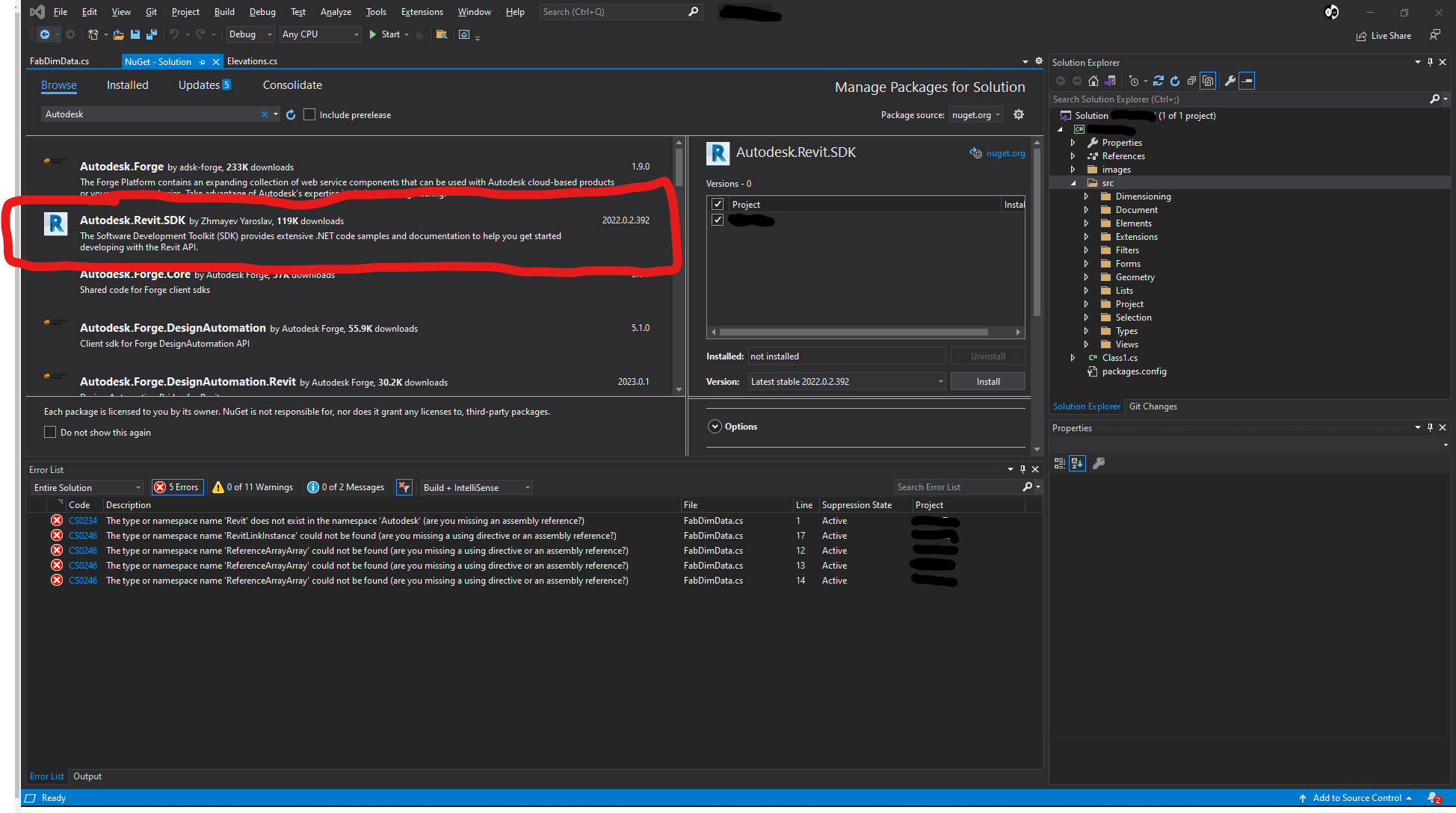Refresh the NuGet package search results
This screenshot has height=813, width=1456.
click(291, 114)
